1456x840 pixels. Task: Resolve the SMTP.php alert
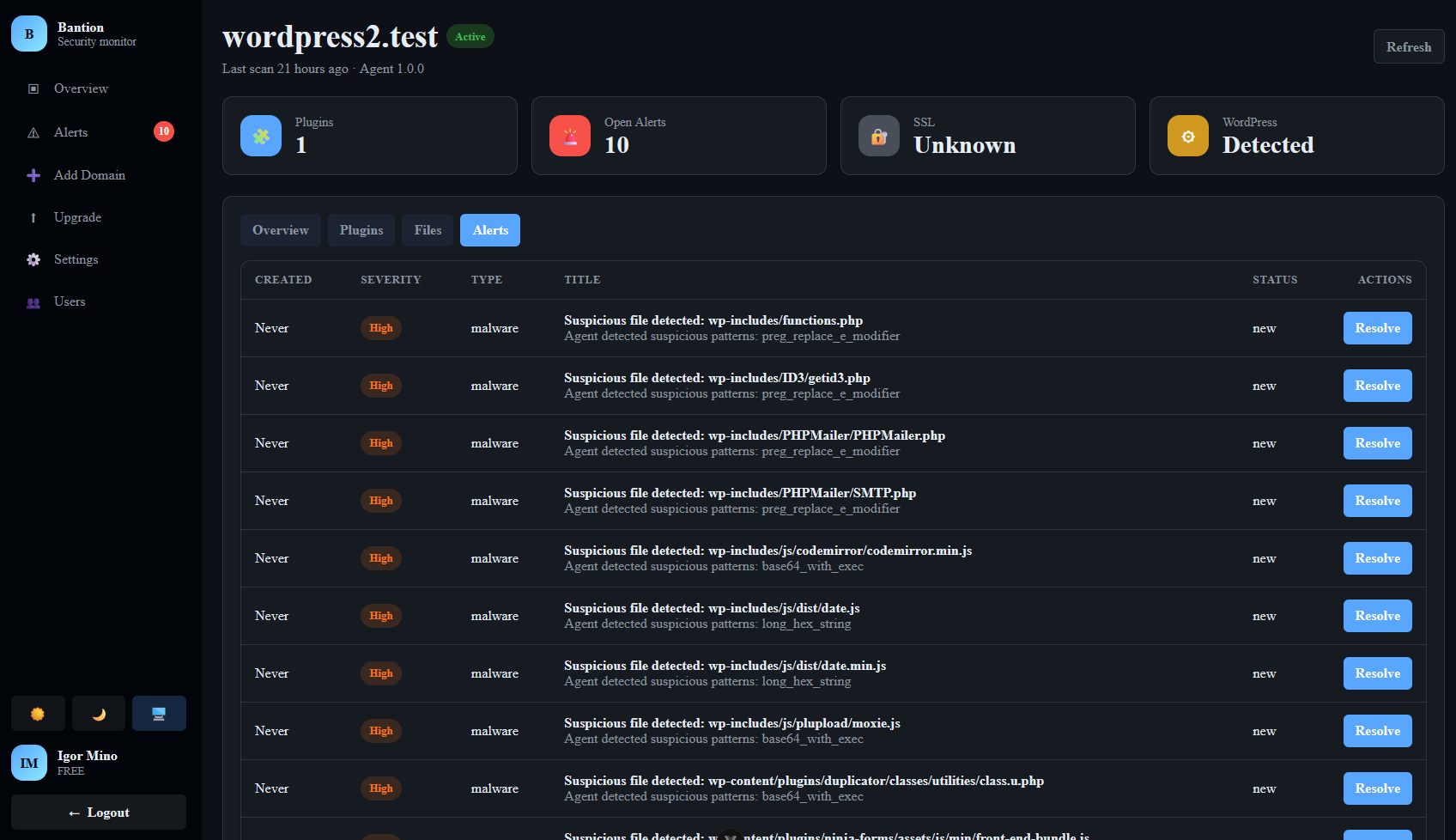(x=1378, y=501)
